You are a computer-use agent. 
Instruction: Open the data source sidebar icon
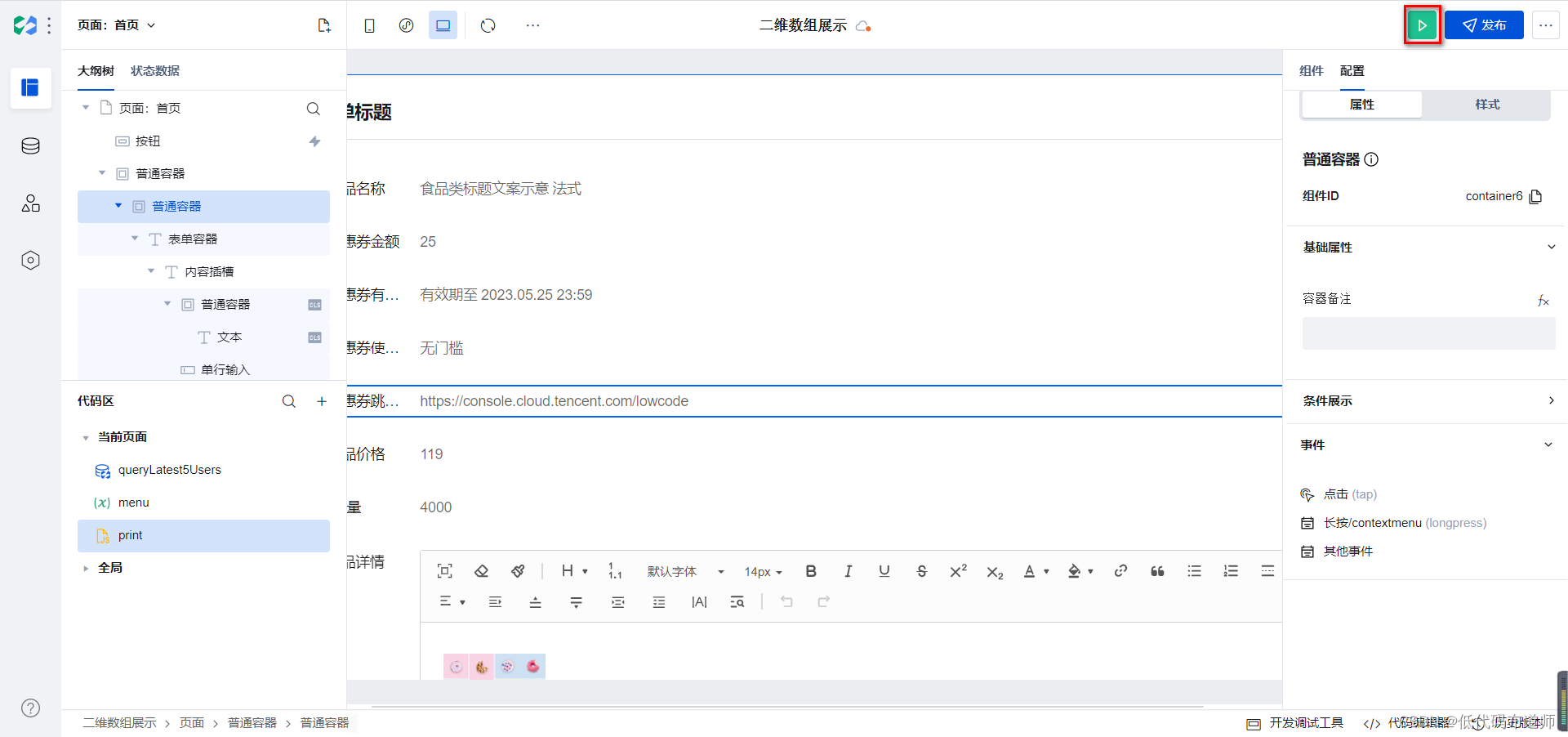[30, 145]
